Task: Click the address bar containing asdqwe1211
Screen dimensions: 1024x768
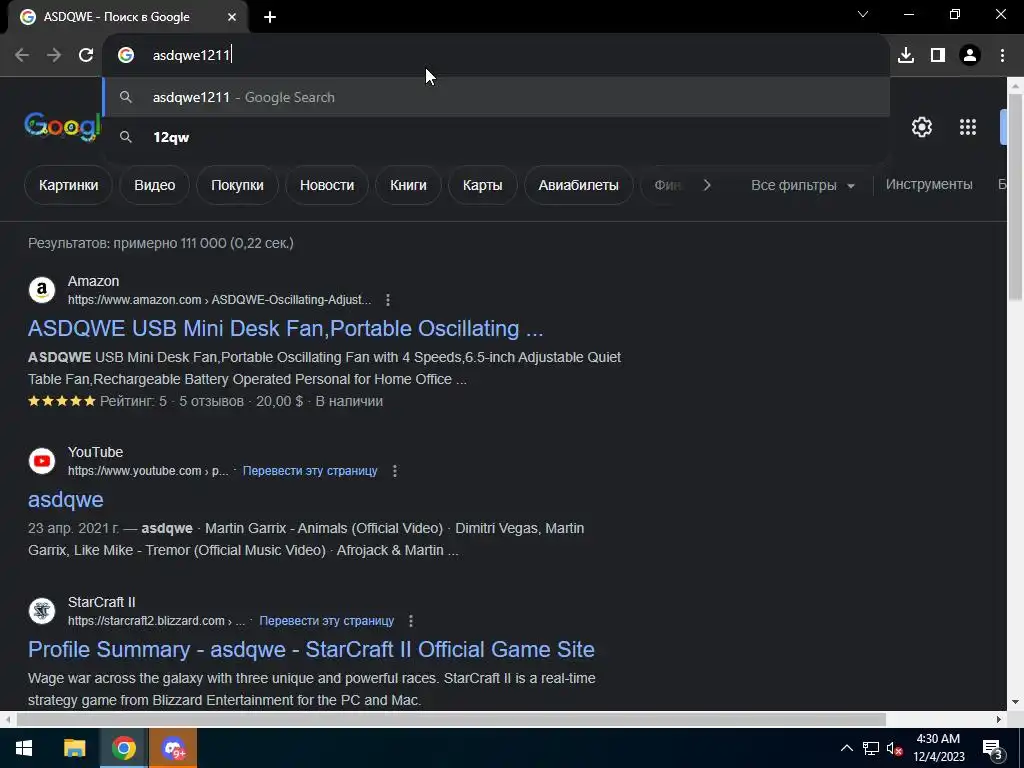Action: coord(496,55)
